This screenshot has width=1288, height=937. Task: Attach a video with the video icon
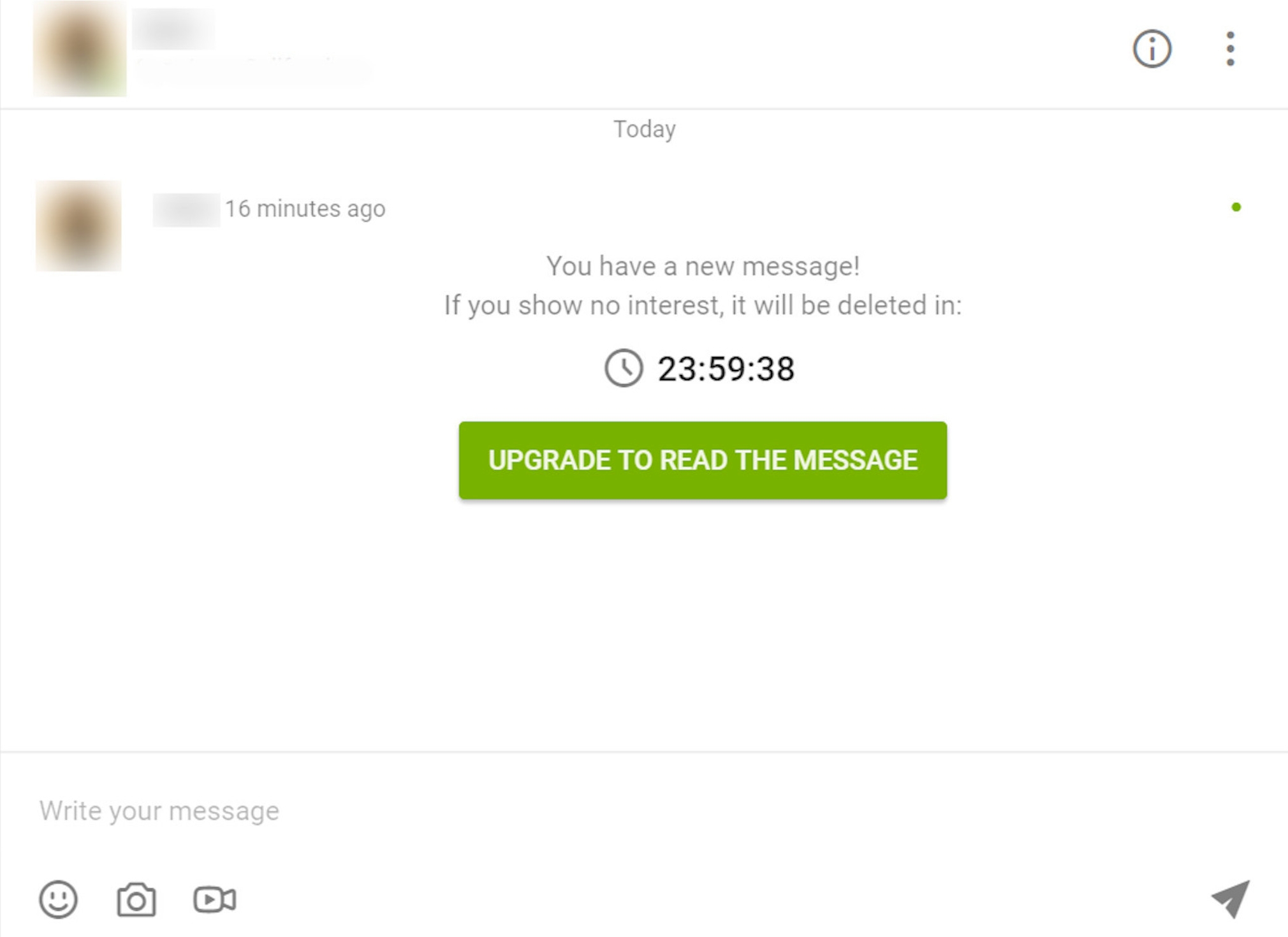(x=215, y=899)
